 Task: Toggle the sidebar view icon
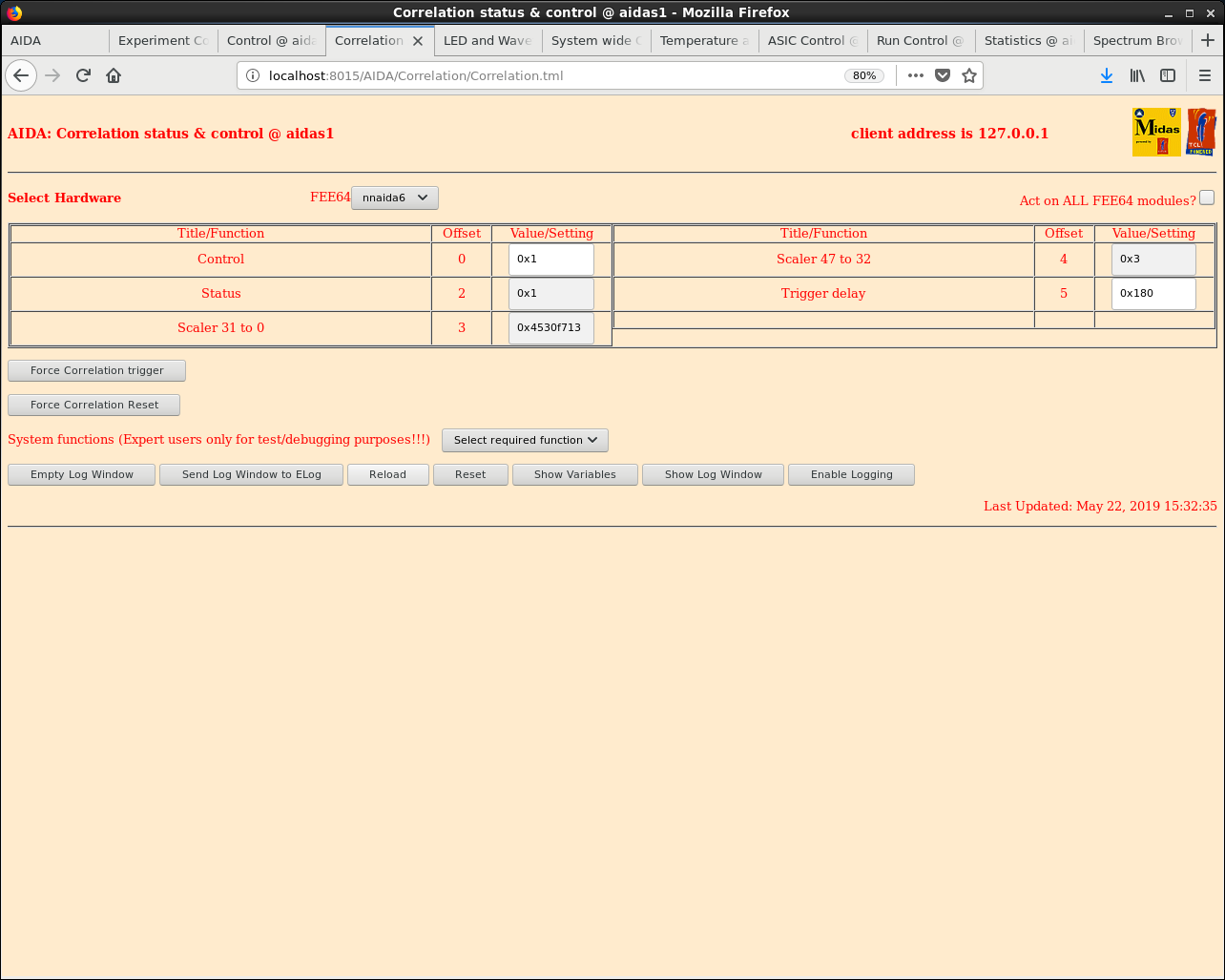(1168, 75)
